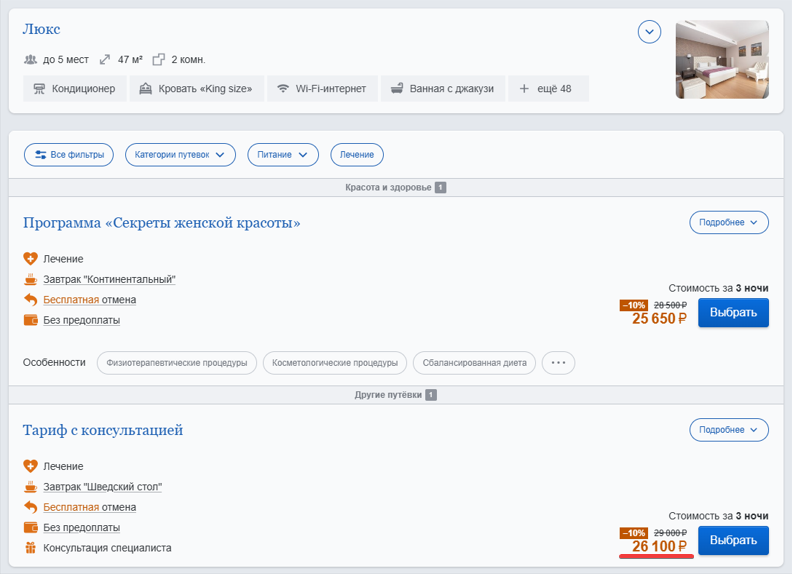The height and width of the screenshot is (574, 792).
Task: Open Без предоплаты in Тариф с консультацией
Action: point(81,528)
